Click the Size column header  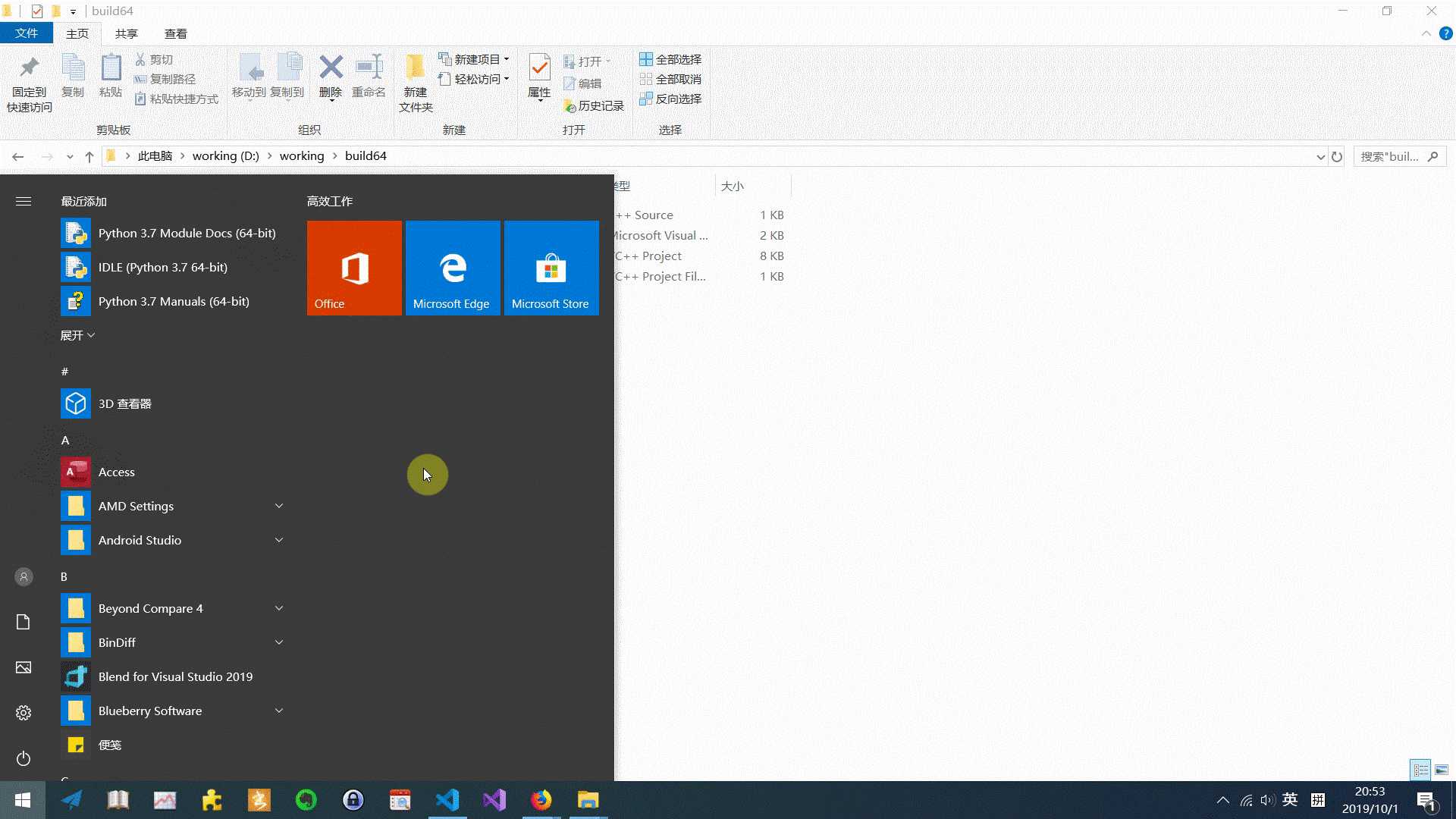(753, 186)
